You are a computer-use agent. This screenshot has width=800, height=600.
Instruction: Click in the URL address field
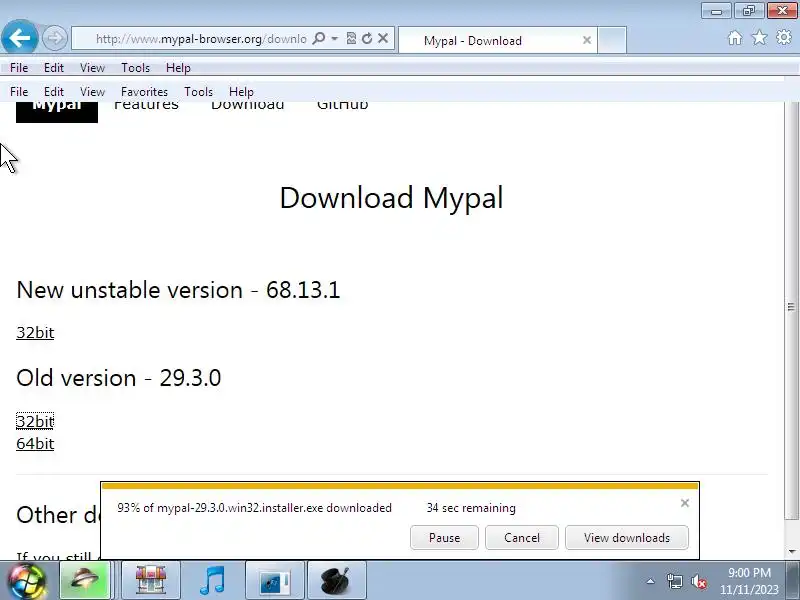point(201,39)
